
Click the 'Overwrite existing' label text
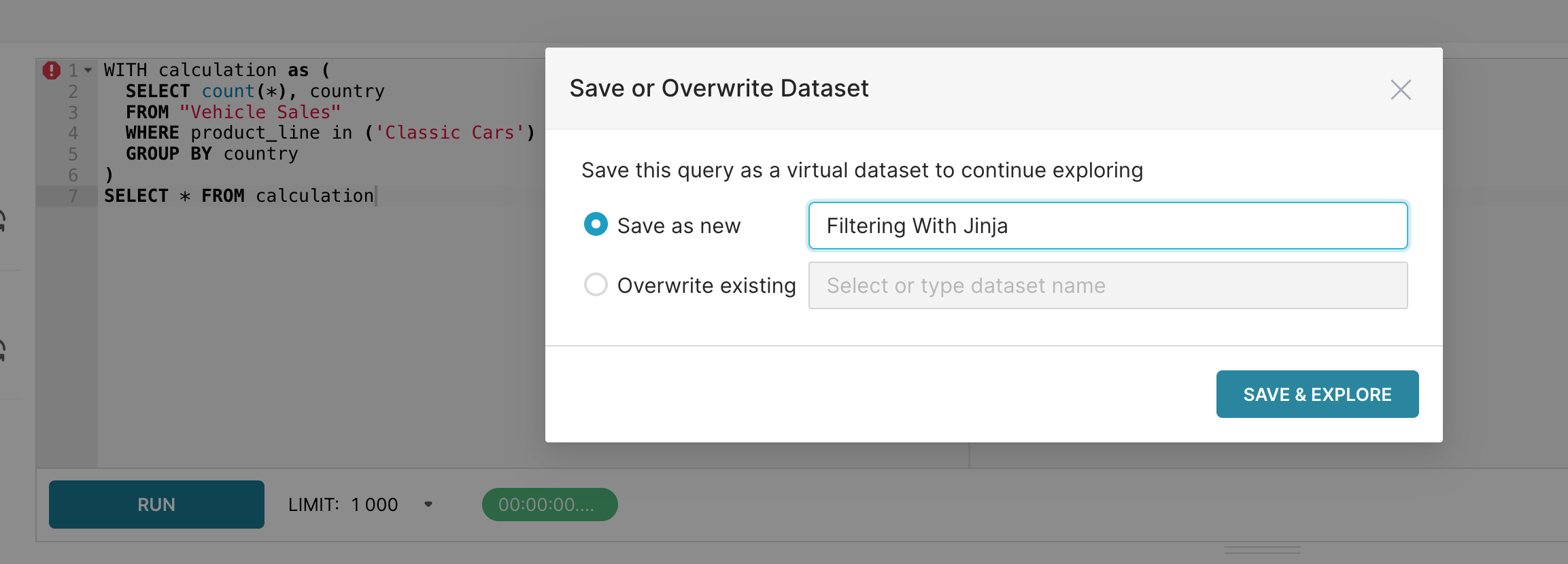706,285
